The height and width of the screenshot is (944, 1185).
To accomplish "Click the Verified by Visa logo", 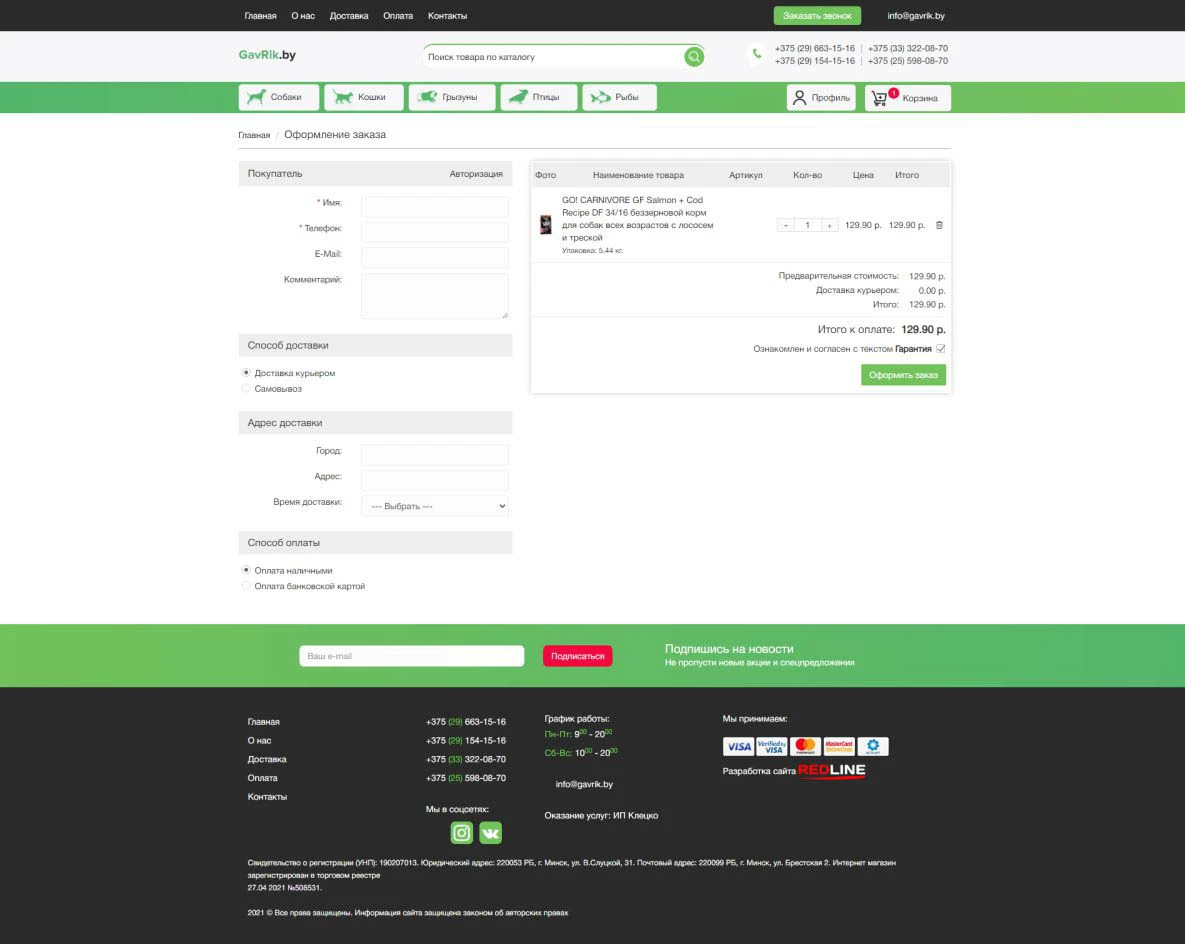I will (x=772, y=747).
